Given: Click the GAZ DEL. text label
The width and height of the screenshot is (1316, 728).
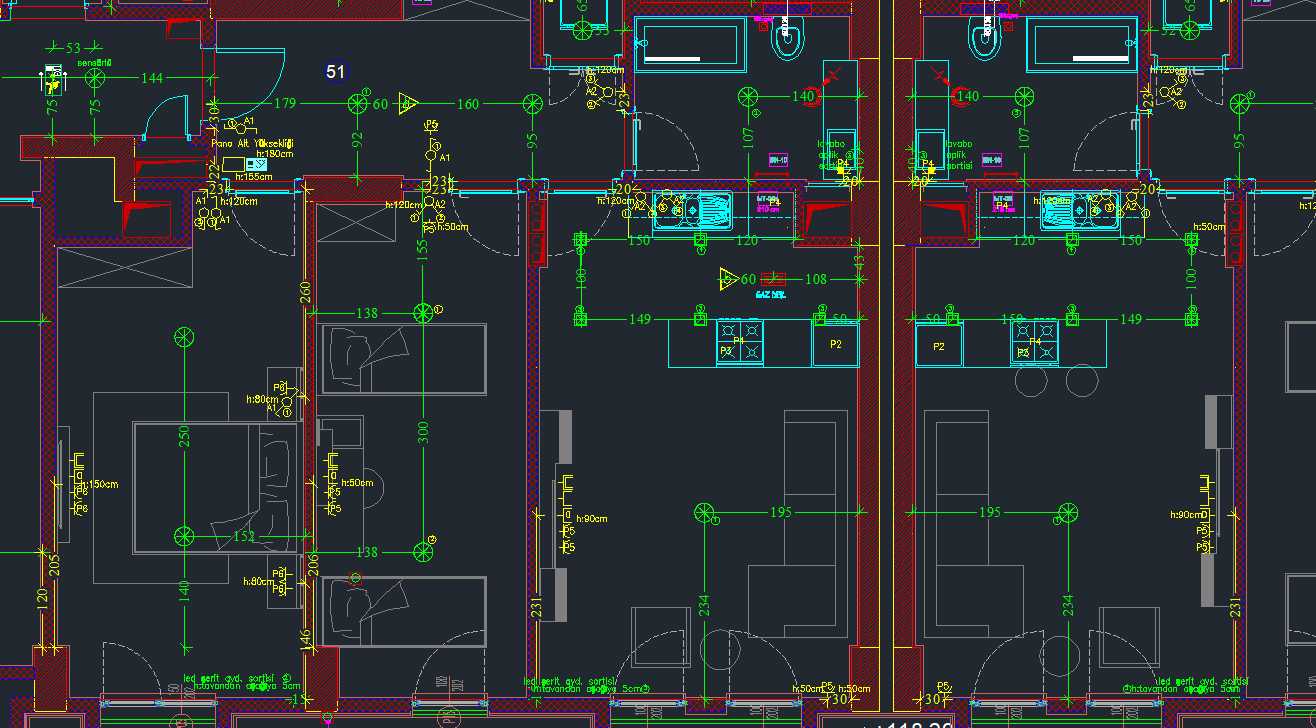Looking at the screenshot, I should 770,296.
